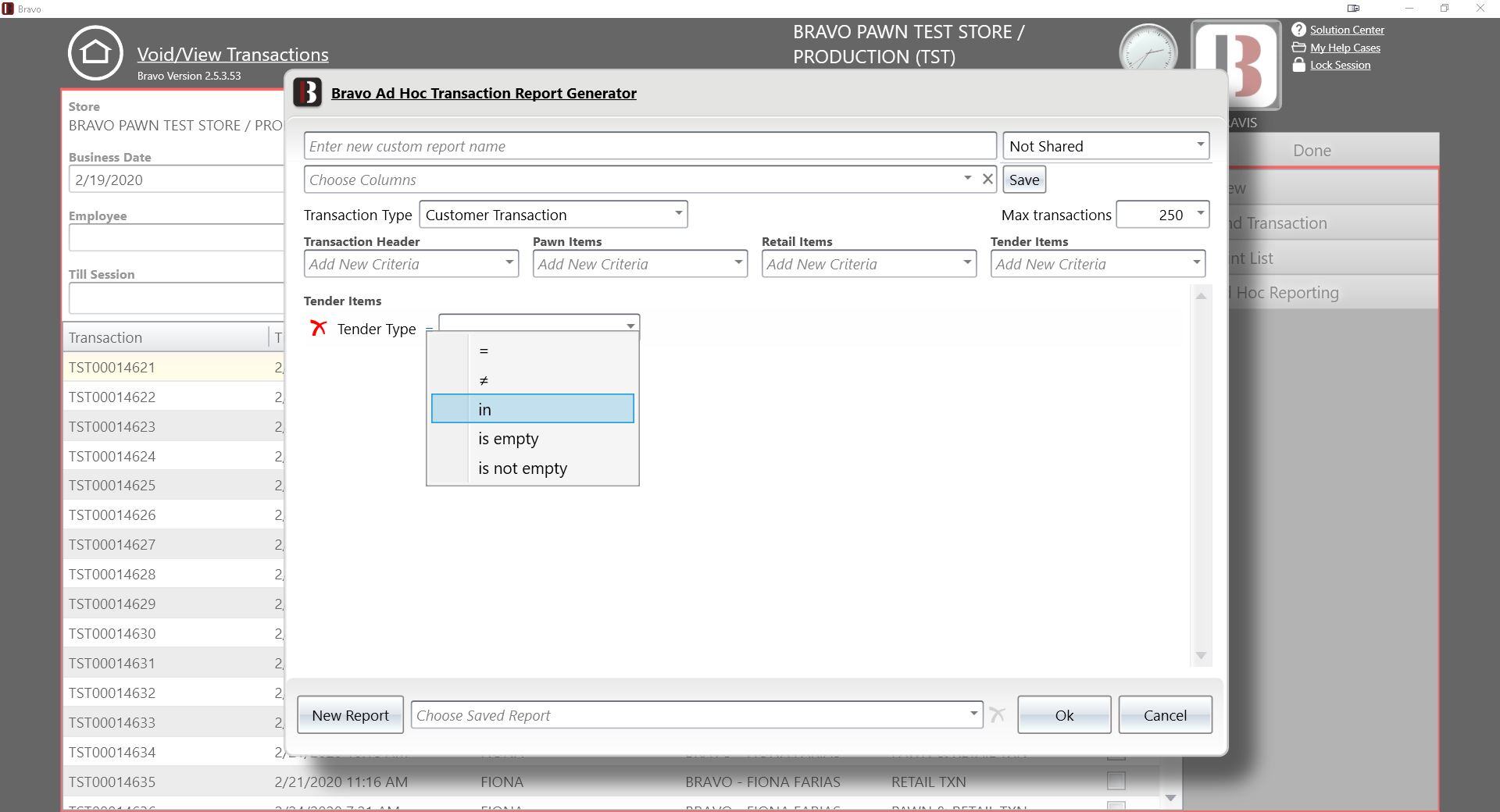Click Lock Session link
Viewport: 1500px width, 812px height.
1340,65
